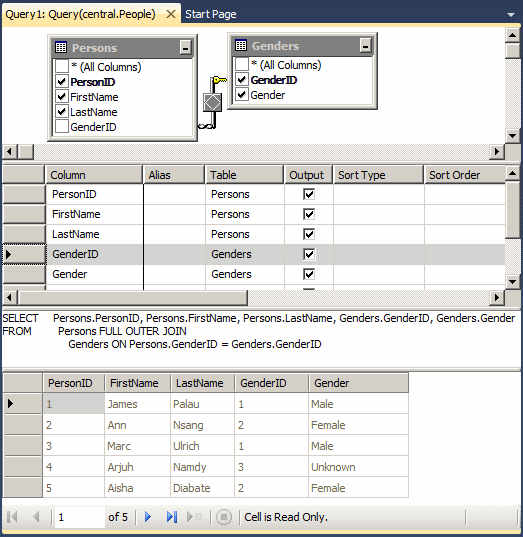Switch to the Start Page tab
The width and height of the screenshot is (523, 537).
click(210, 14)
